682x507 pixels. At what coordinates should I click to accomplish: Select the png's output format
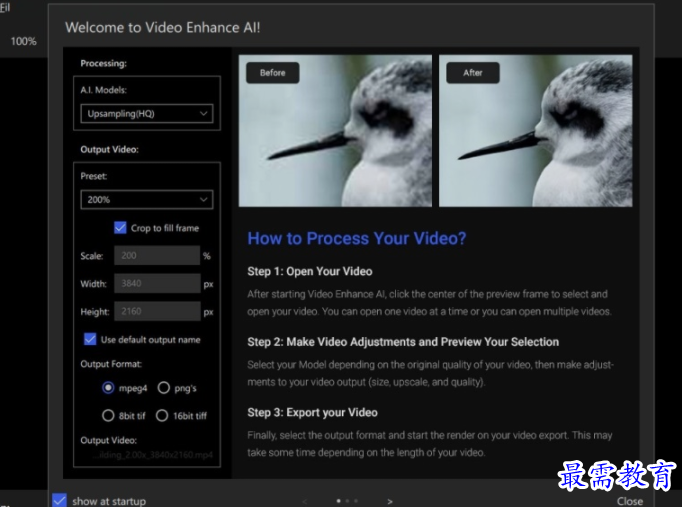point(164,387)
